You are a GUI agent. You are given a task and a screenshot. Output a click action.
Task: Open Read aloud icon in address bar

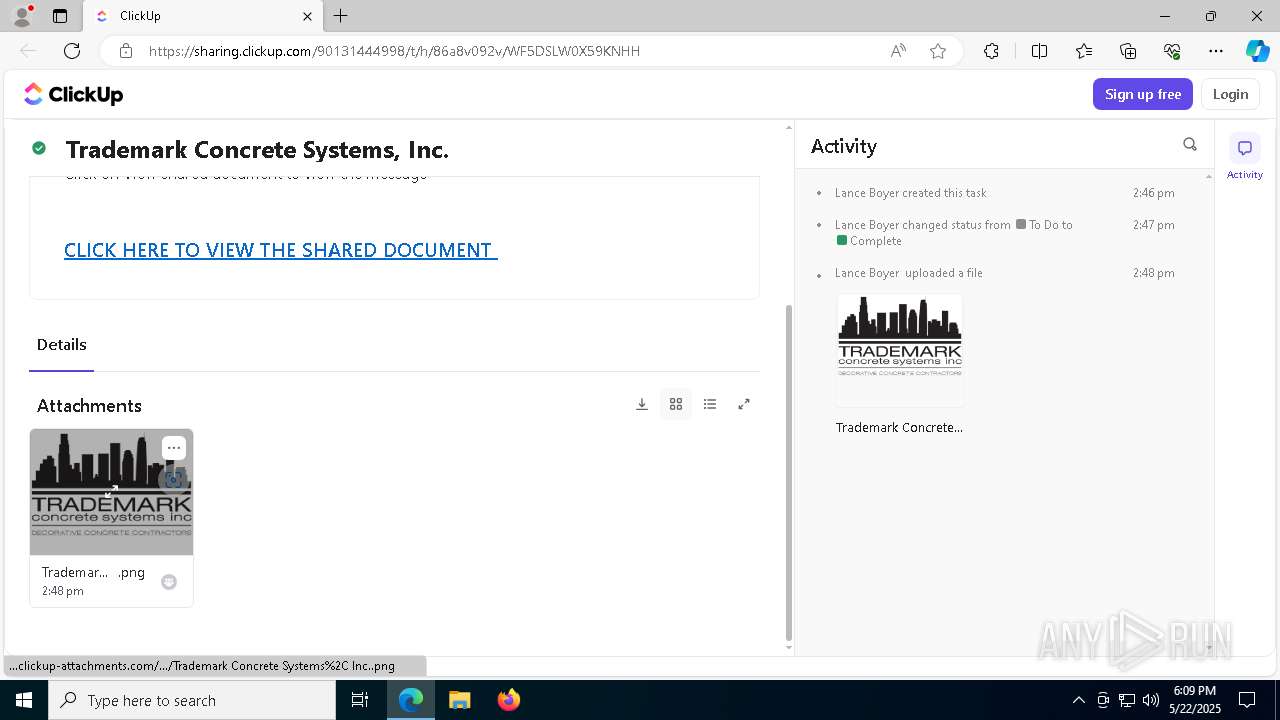(898, 51)
